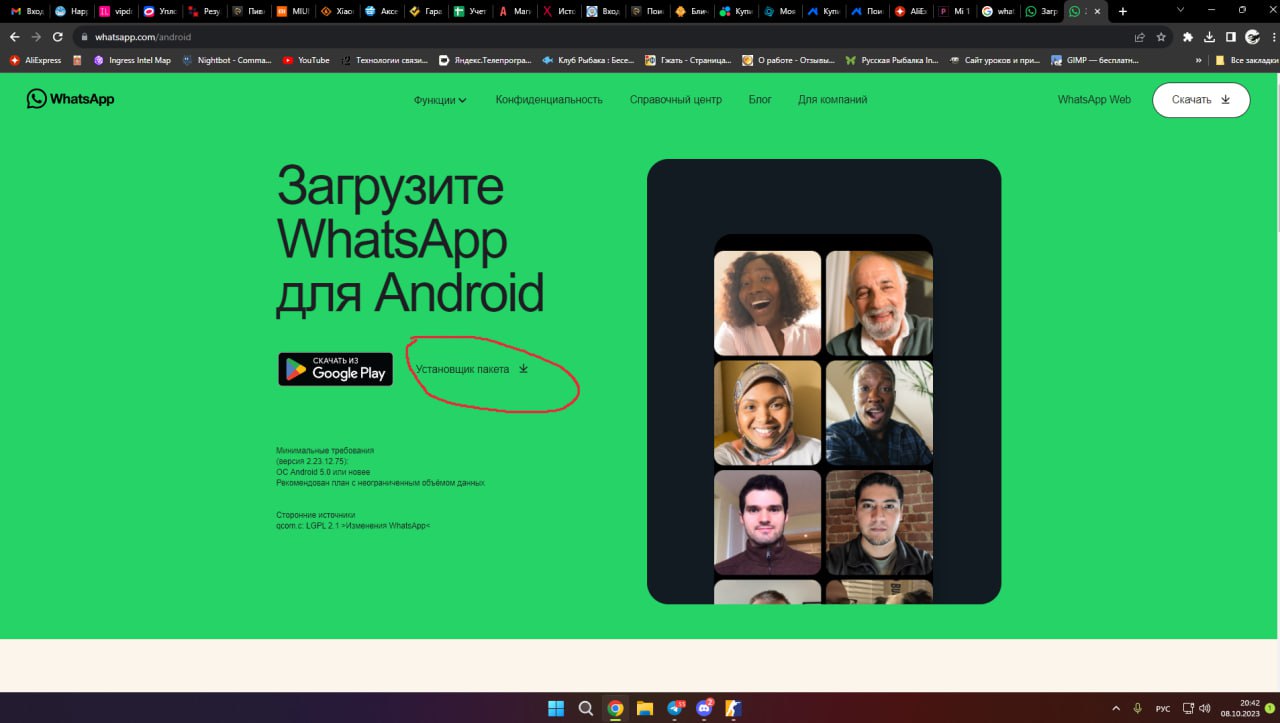Open the Яндекс.Телеграф bookmark

pos(486,60)
